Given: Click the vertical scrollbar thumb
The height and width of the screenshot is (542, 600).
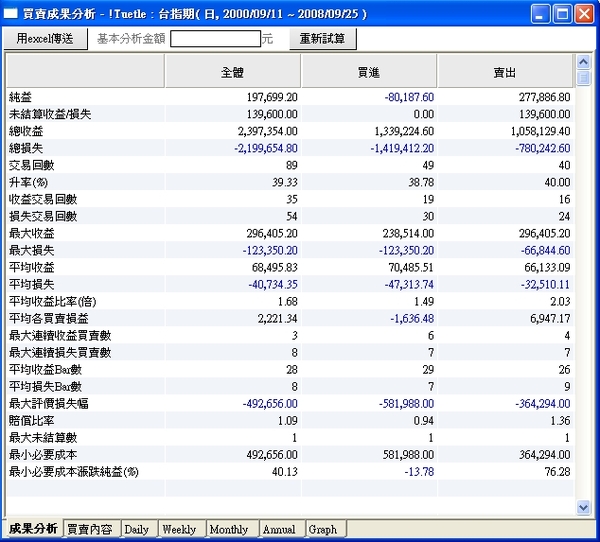Looking at the screenshot, I should point(583,78).
